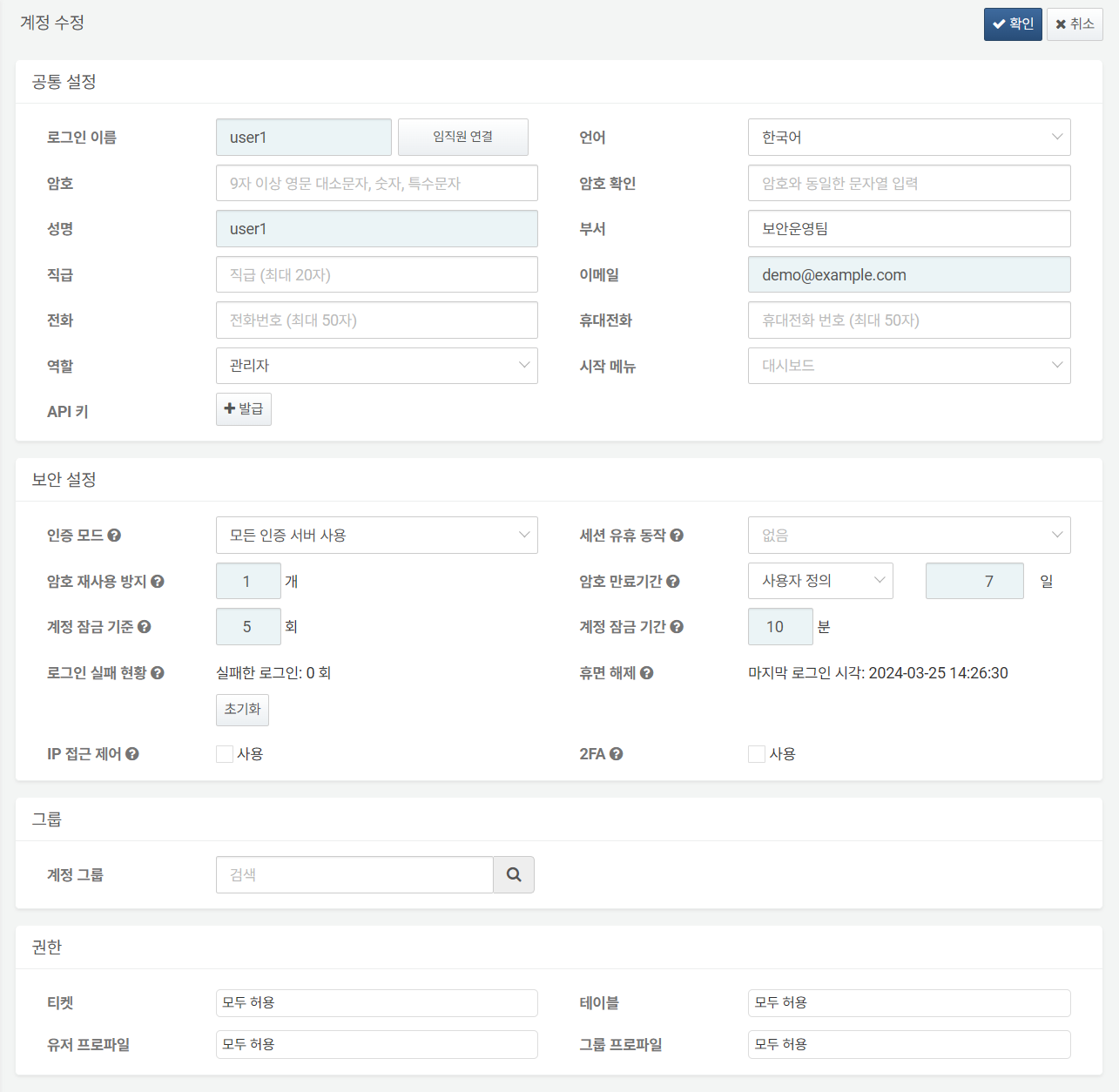Show help icon next to 2FA

617,754
